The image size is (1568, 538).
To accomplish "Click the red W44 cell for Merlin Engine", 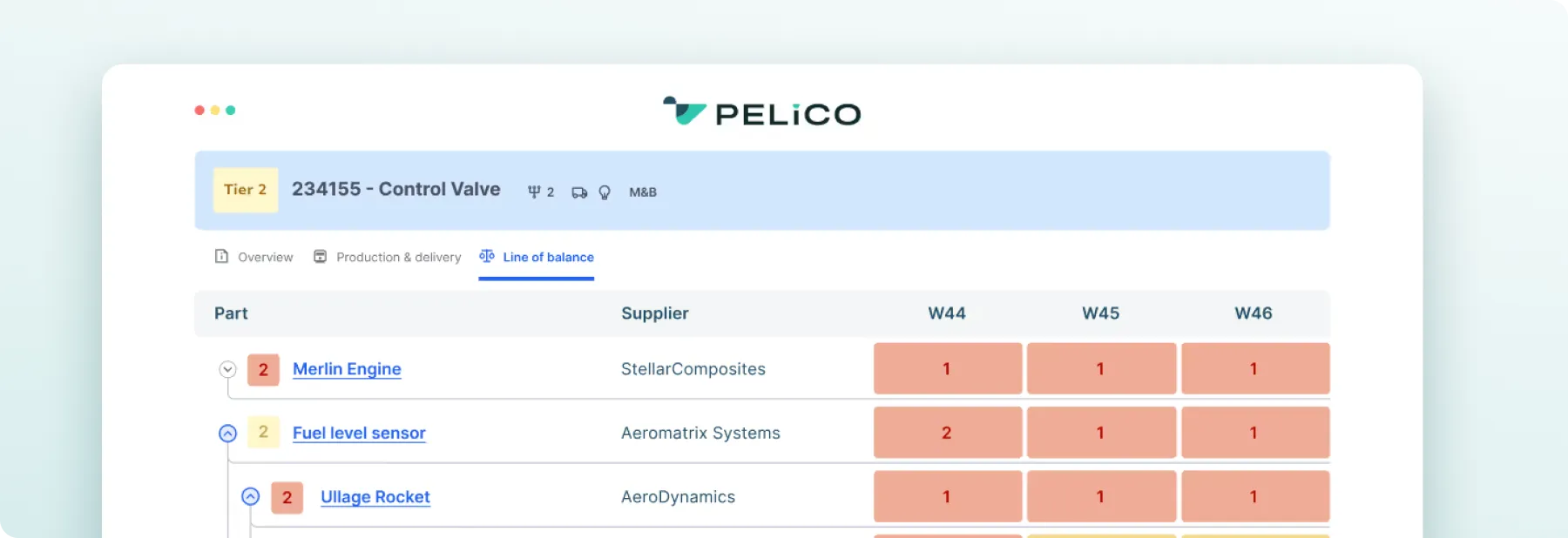I will [947, 369].
